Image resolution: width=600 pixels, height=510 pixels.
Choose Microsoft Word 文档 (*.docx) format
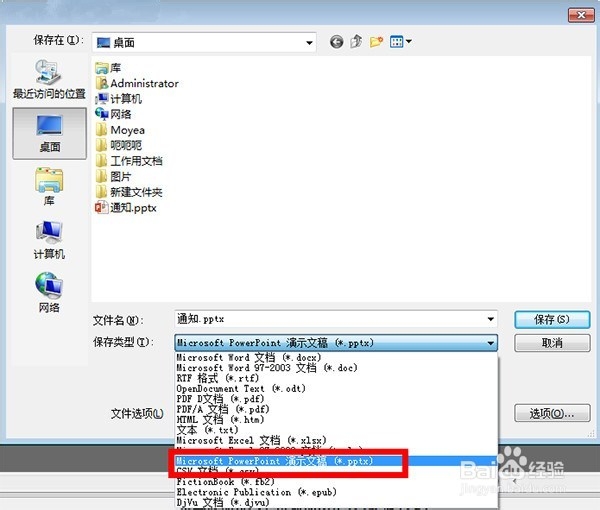336,358
